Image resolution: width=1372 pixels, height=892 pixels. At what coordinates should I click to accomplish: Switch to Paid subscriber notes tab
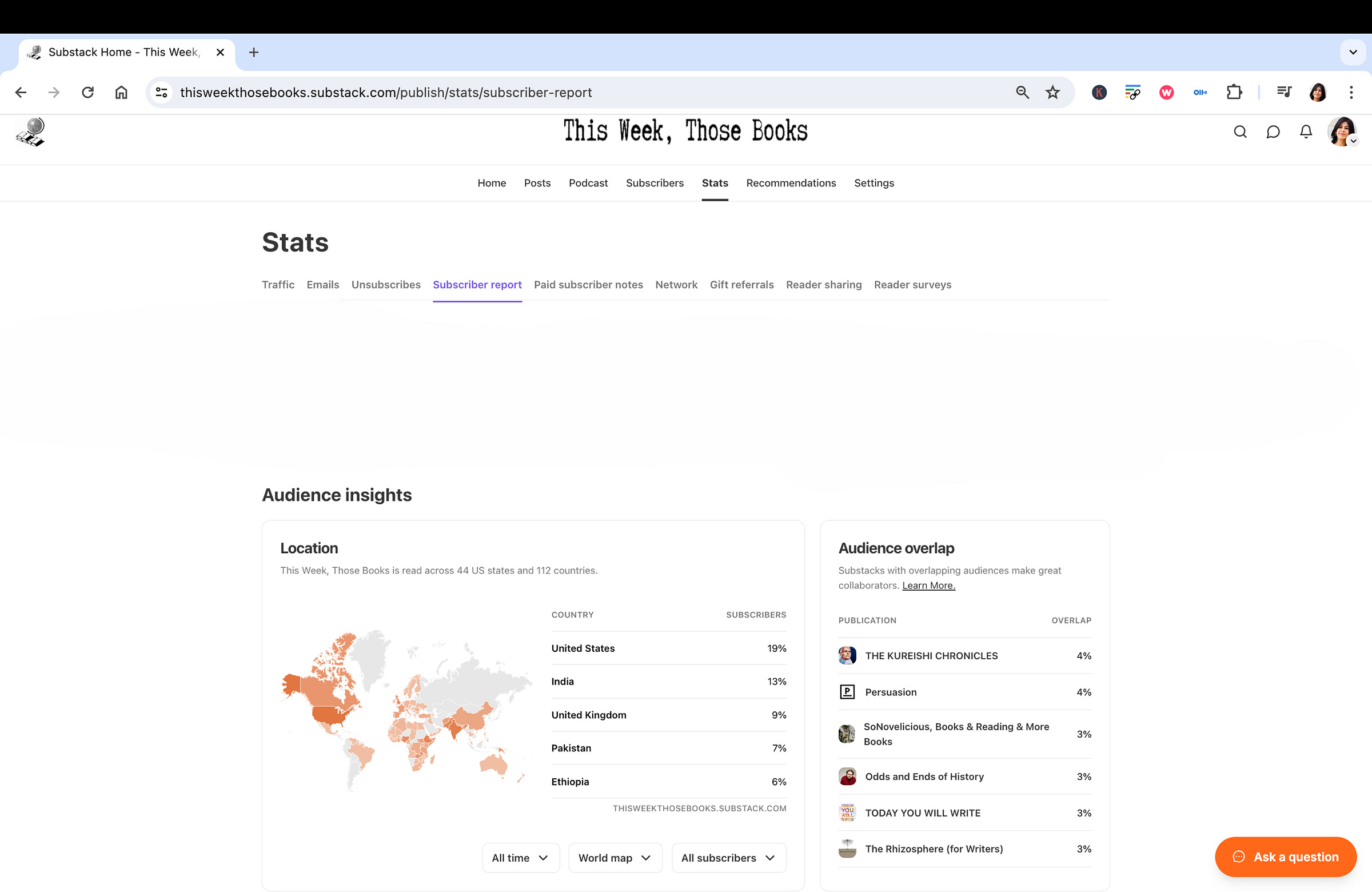(588, 284)
